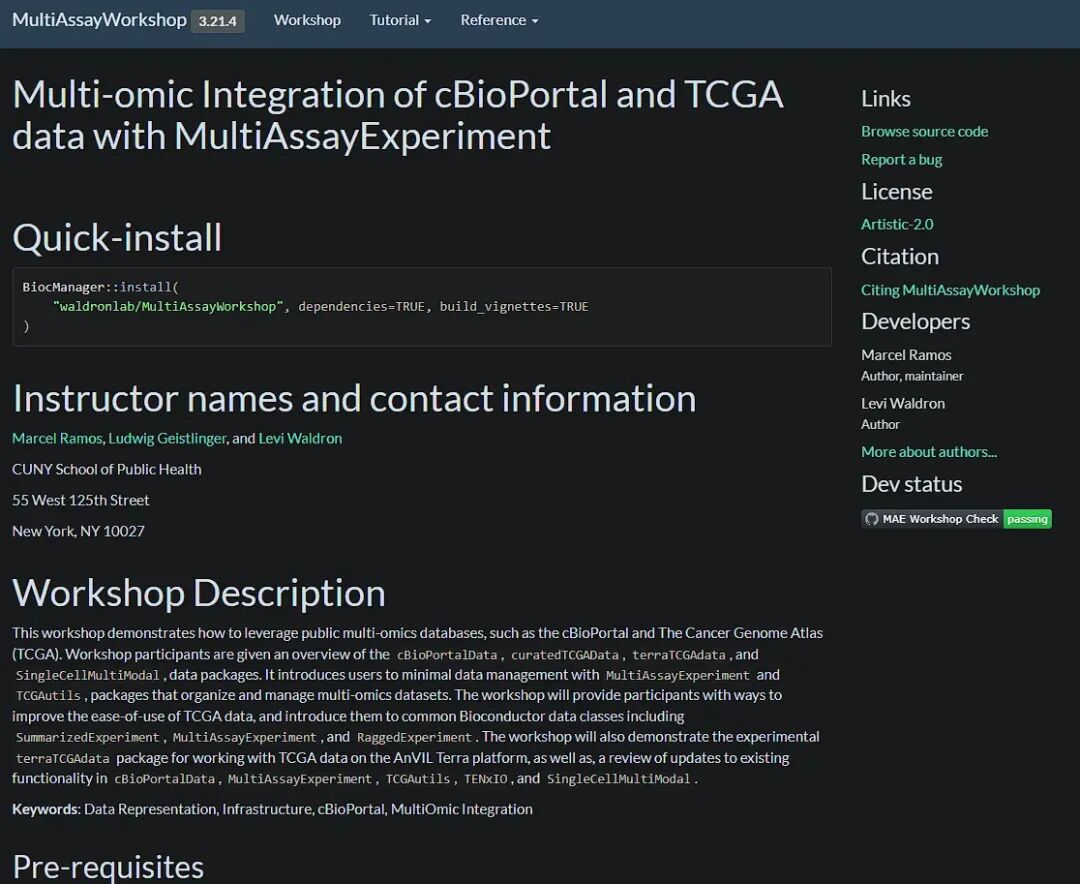
Task: Open Levi Waldron instructor link
Action: [x=300, y=438]
